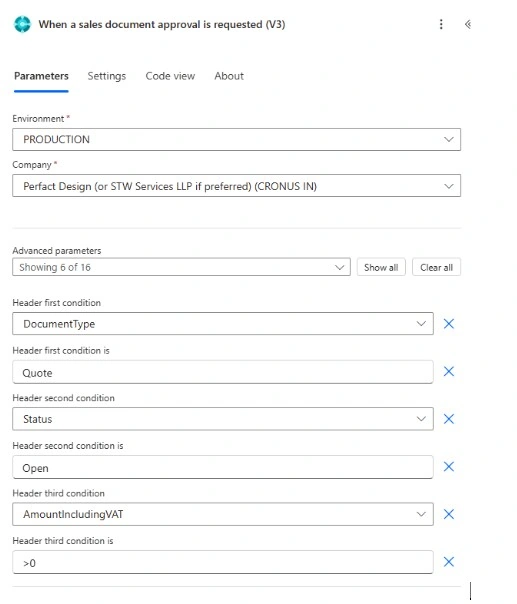Expand the Company dropdown
This screenshot has width=517, height=604.
coord(237,186)
